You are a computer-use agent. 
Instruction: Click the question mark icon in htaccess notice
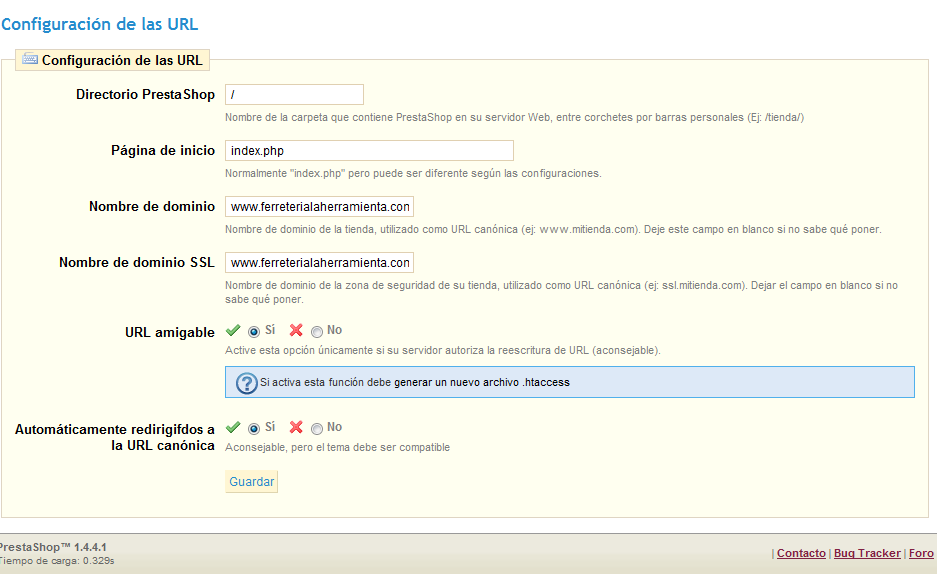coord(246,383)
